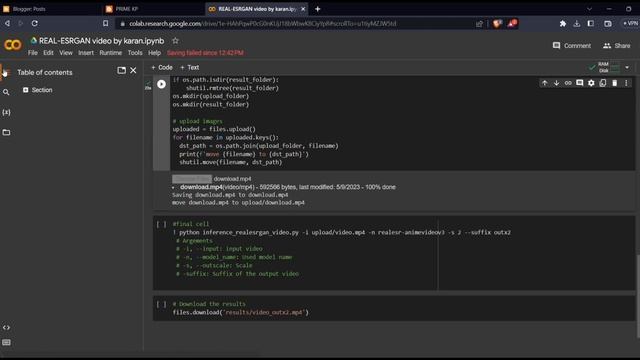
Task: Rename the notebook title field
Action: point(102,41)
